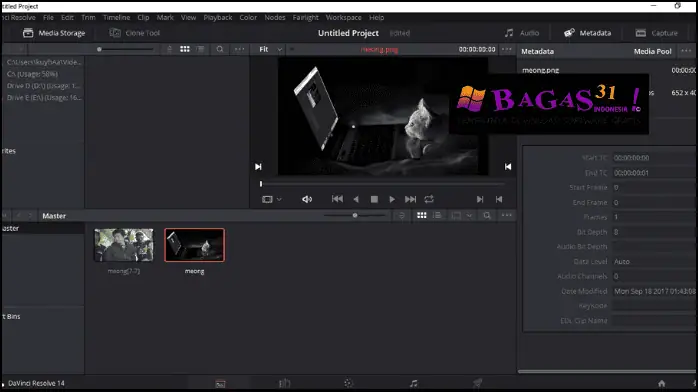Select Drive E in media storage
The height and width of the screenshot is (392, 698).
pyautogui.click(x=44, y=97)
